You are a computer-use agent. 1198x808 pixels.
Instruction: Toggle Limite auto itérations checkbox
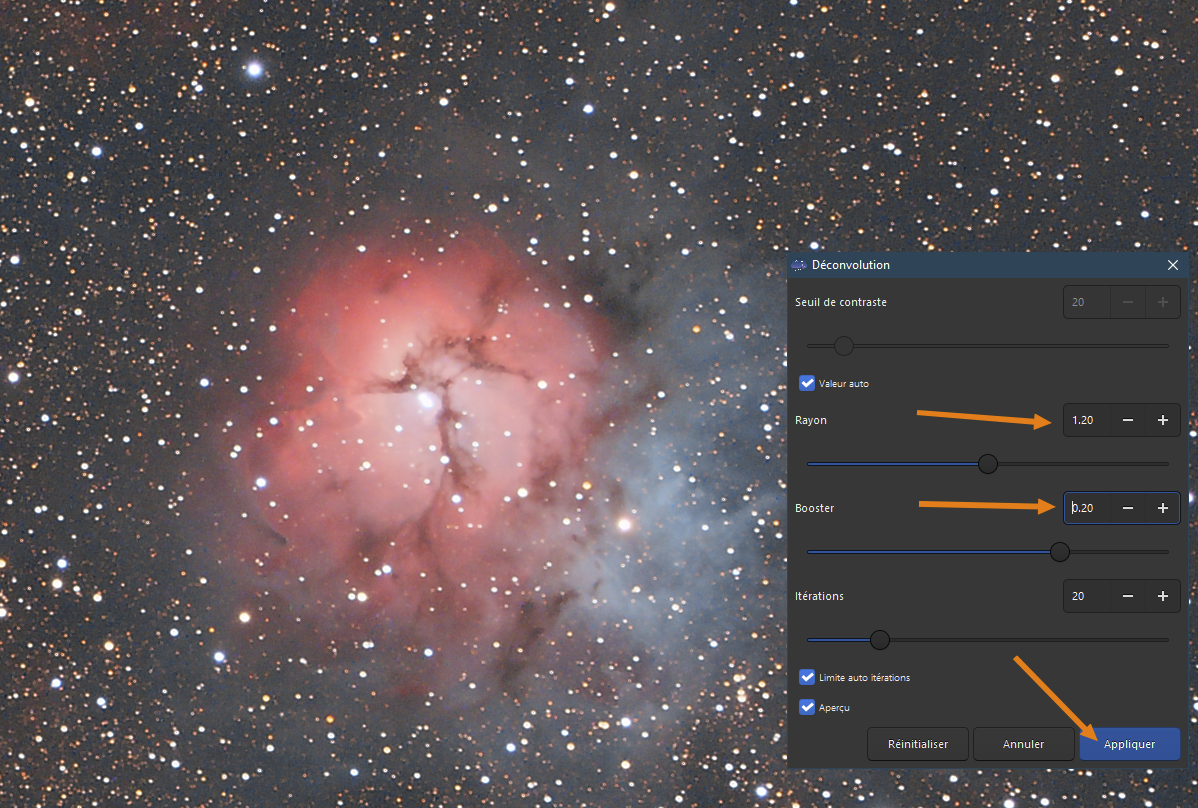click(x=807, y=677)
